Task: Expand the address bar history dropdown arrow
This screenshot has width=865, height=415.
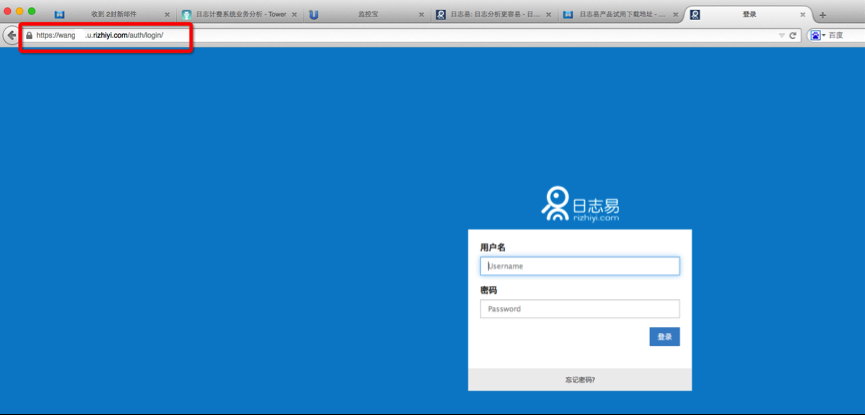Action: pos(781,35)
